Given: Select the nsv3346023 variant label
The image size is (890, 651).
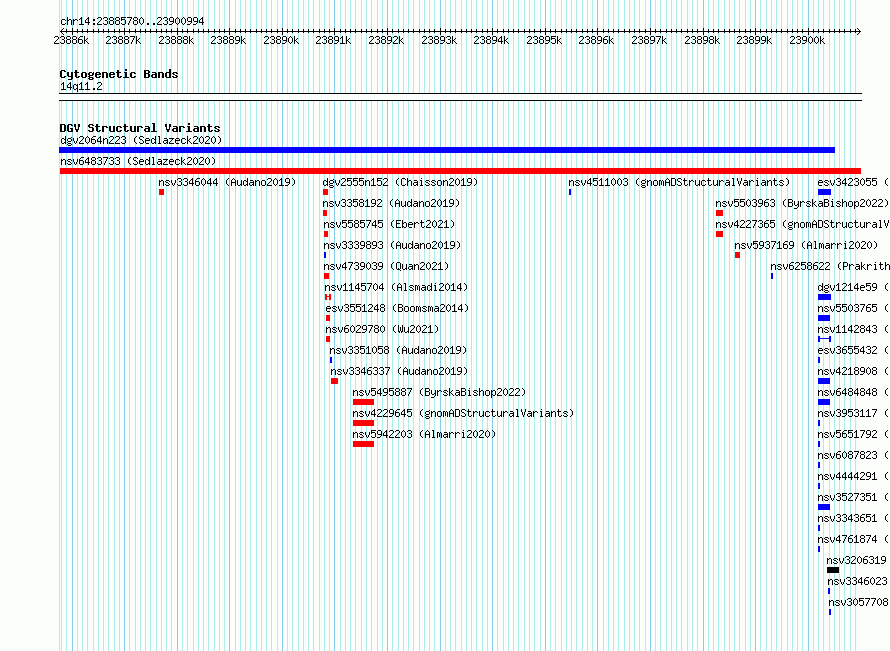Looking at the screenshot, I should pos(858,581).
